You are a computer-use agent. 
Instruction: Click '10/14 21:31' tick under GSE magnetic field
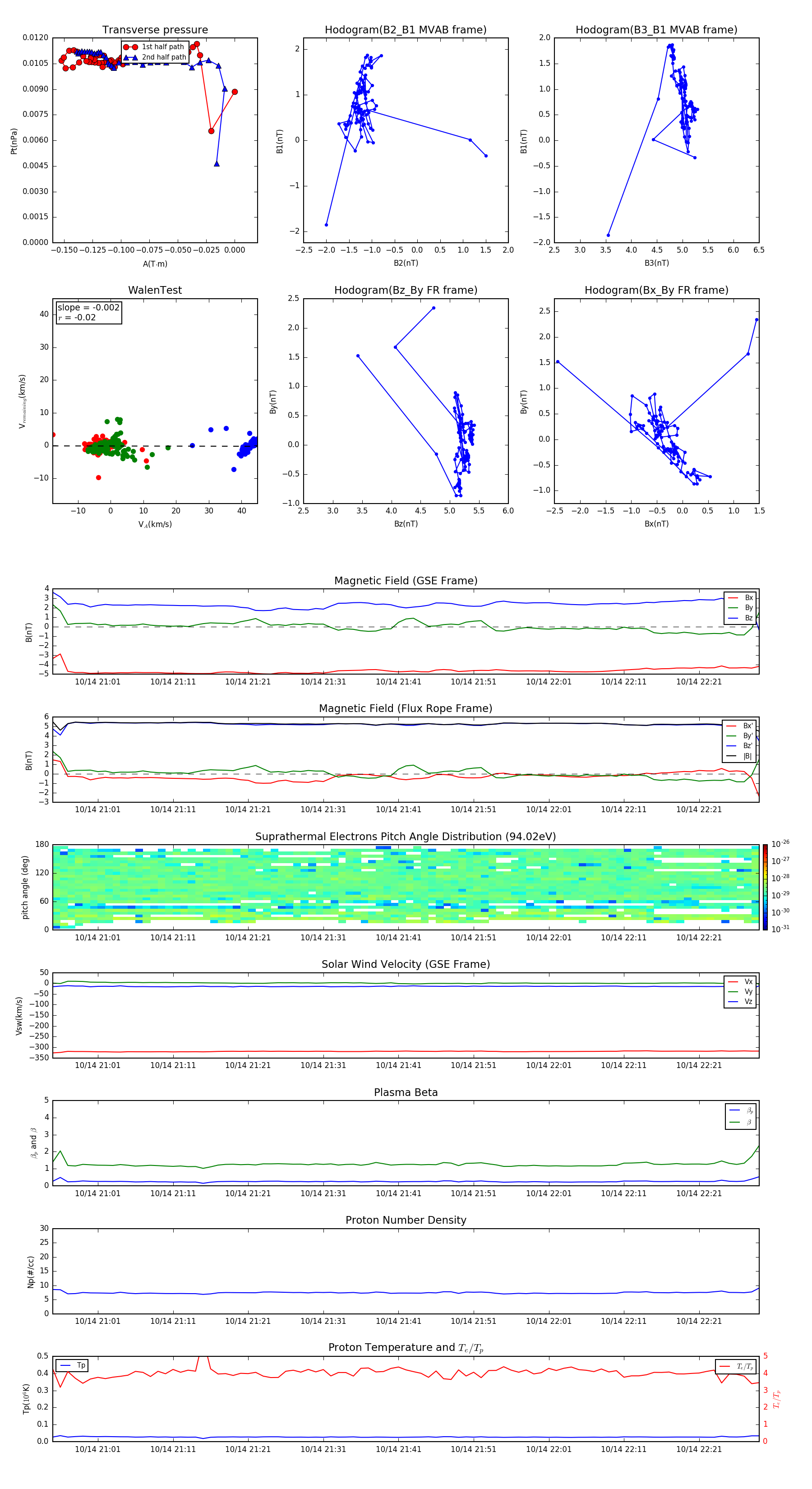click(323, 682)
